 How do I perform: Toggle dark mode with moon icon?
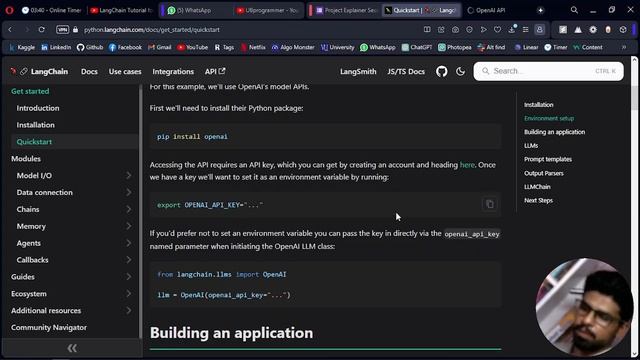click(x=460, y=71)
